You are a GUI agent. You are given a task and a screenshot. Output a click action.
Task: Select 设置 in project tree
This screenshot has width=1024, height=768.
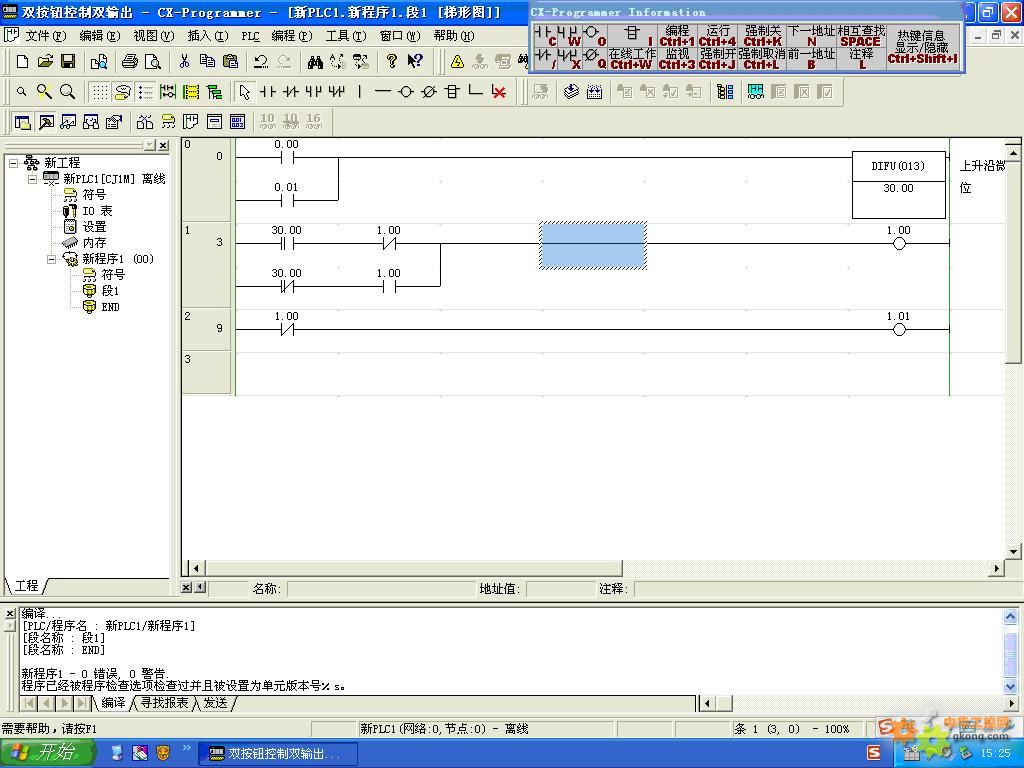pos(94,227)
